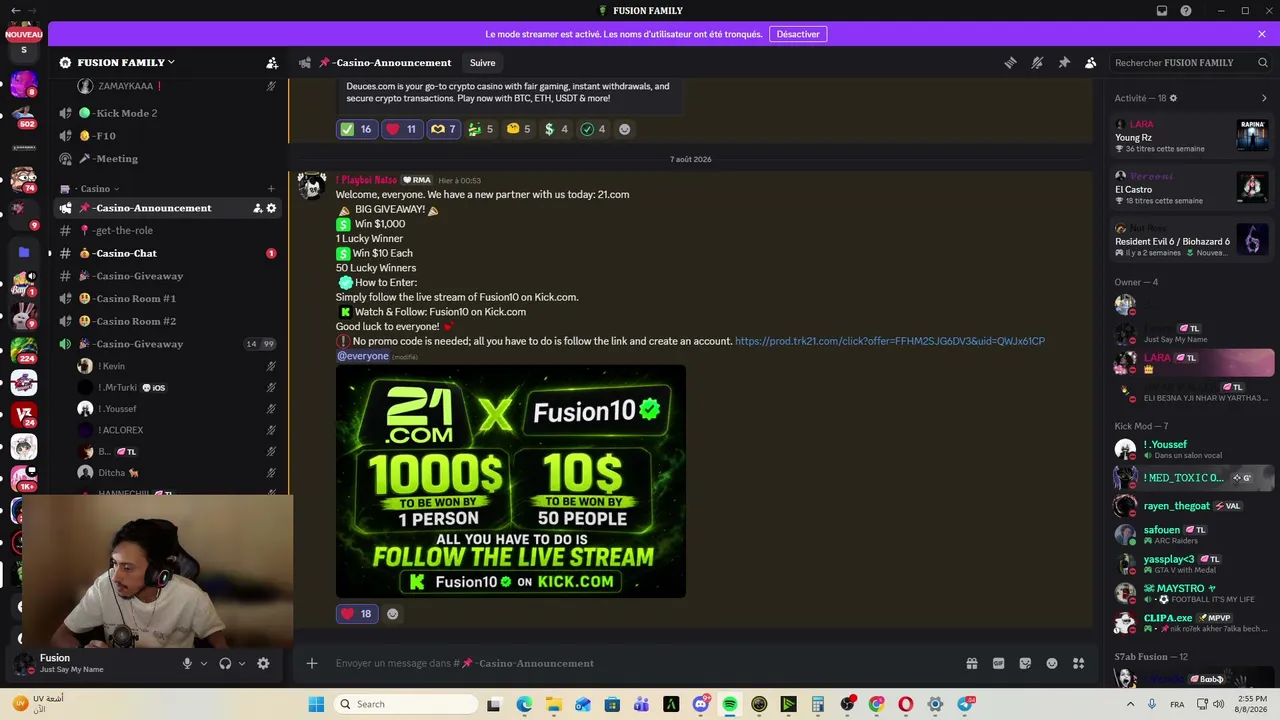
Task: Join the Casino Room #2 voice channel
Action: point(167,321)
